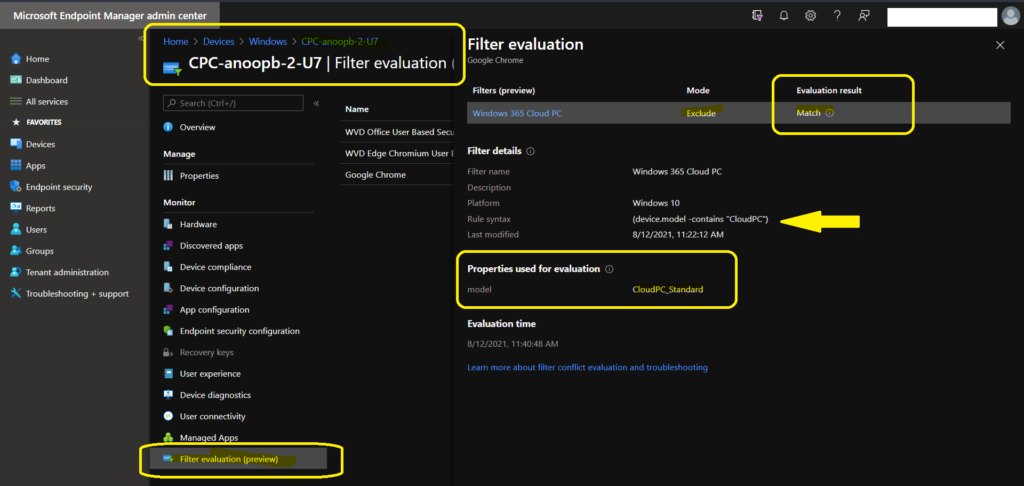Viewport: 1024px width, 486px height.
Task: Open Users in left navigation
Action: click(x=36, y=230)
